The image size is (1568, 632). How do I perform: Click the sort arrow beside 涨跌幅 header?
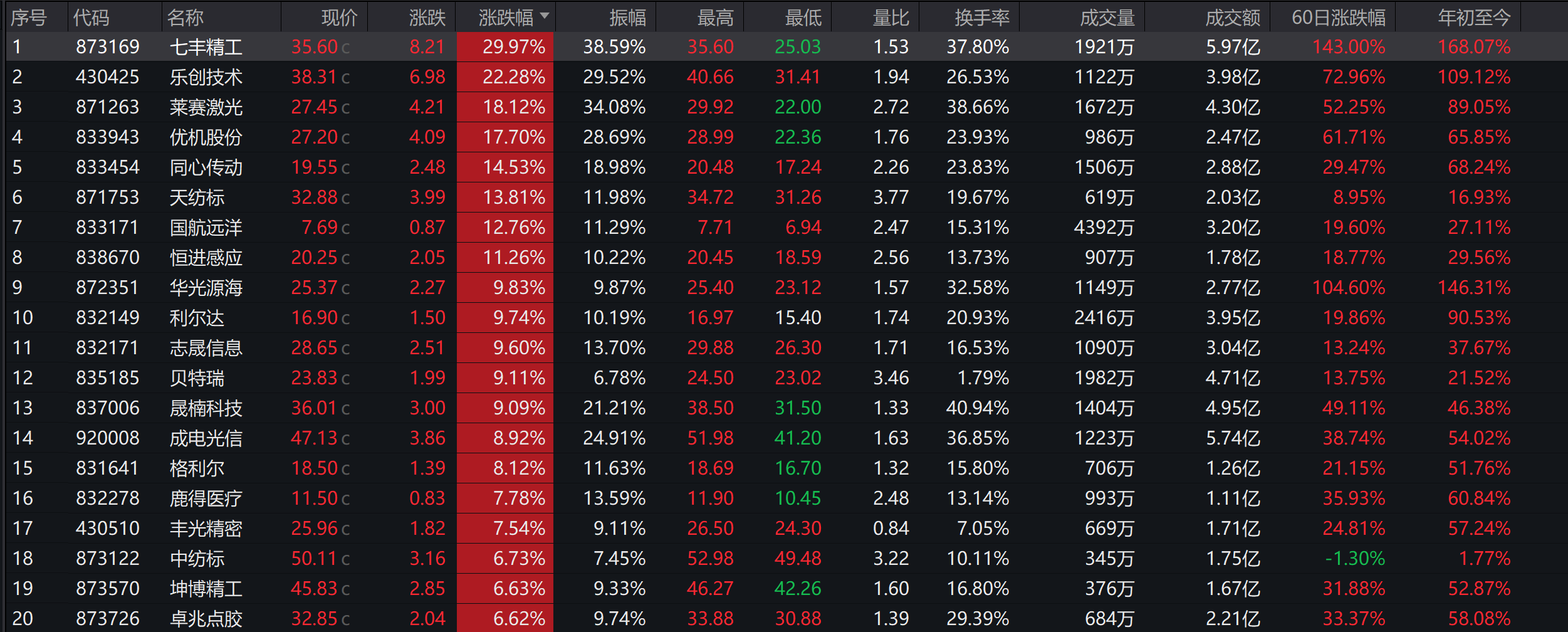click(x=544, y=16)
